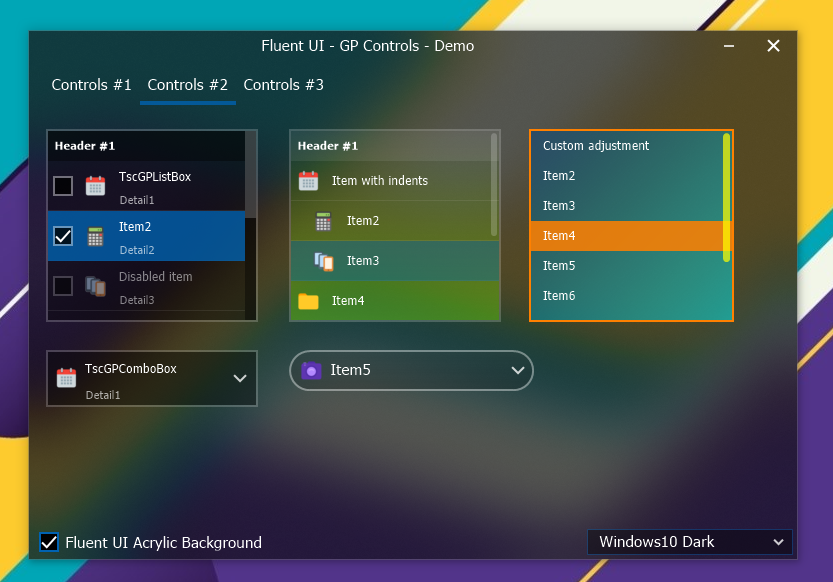Check the TscGPListBox item checkbox

pos(63,186)
